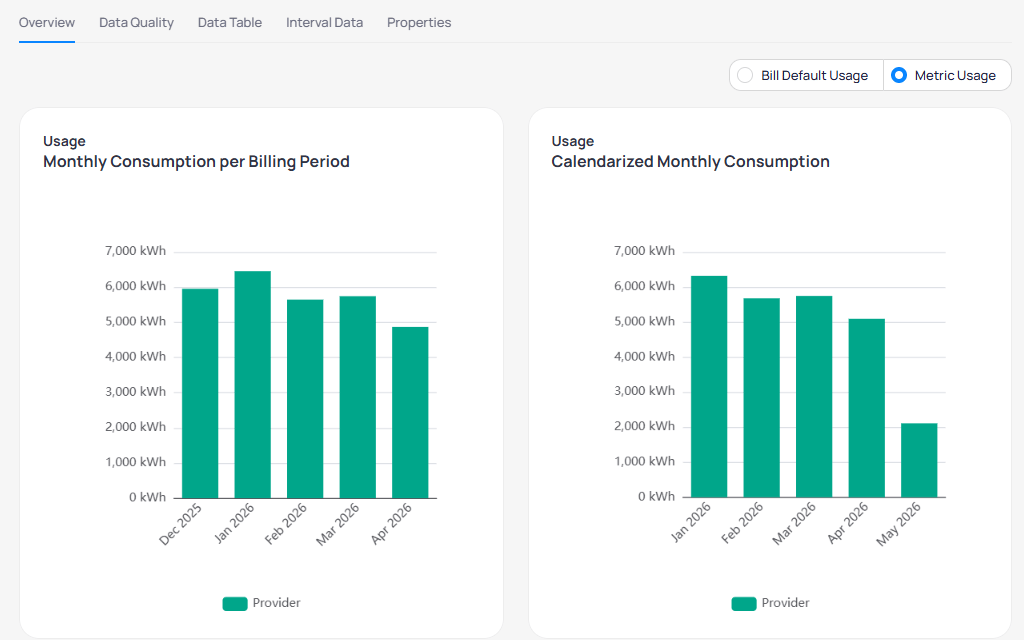The width and height of the screenshot is (1024, 640).
Task: Click the Calendarized Monthly Consumption title
Action: pos(690,161)
